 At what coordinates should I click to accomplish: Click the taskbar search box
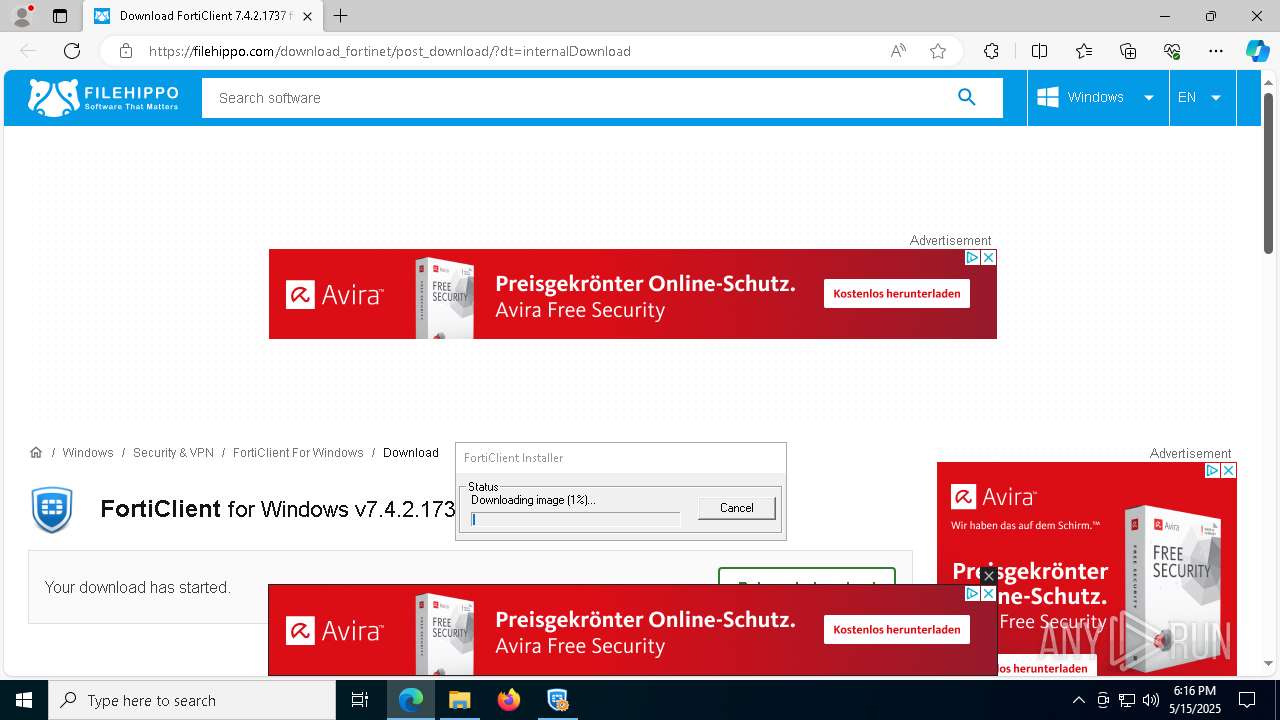pos(192,700)
